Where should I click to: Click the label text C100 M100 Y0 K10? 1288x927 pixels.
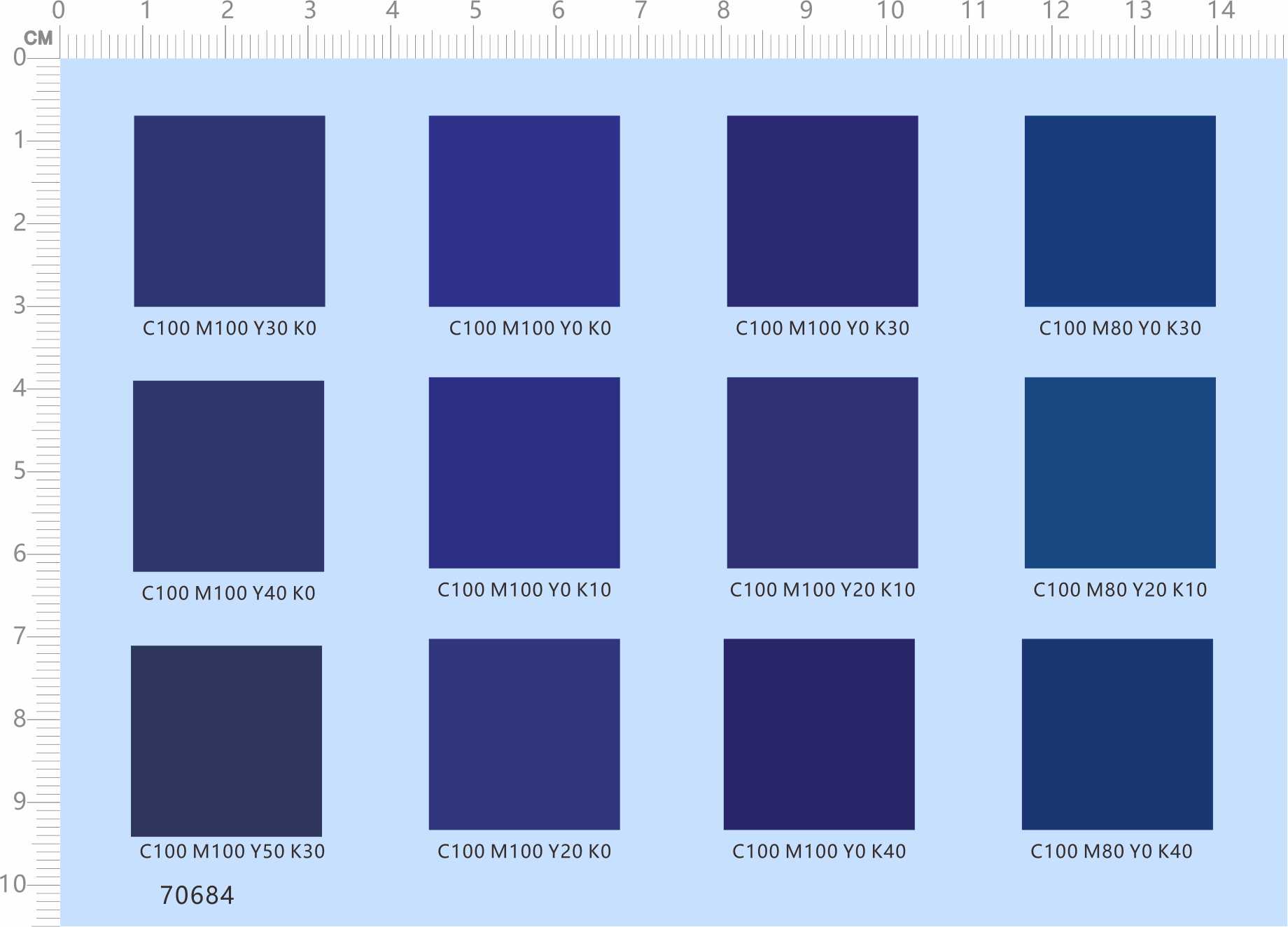[524, 590]
